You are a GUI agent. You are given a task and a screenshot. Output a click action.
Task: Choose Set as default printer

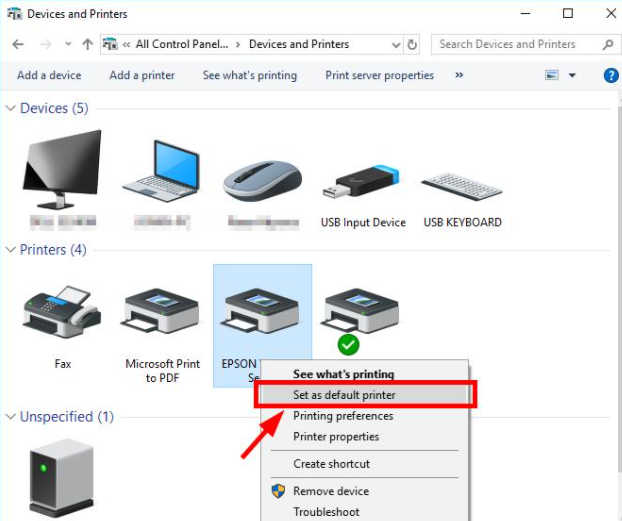click(344, 395)
